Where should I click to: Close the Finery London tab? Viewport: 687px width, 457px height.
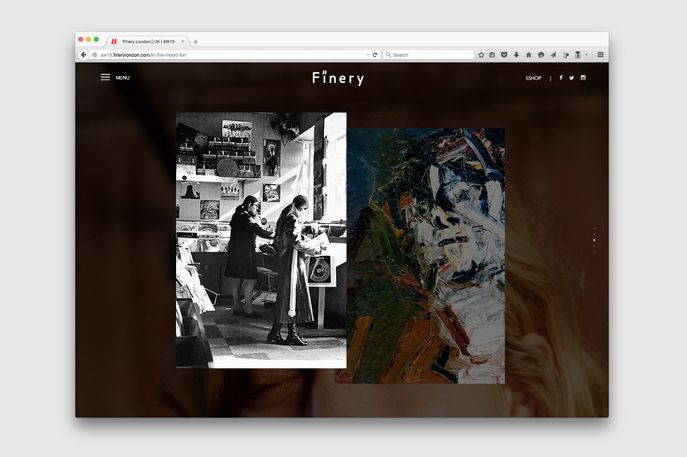pyautogui.click(x=183, y=41)
